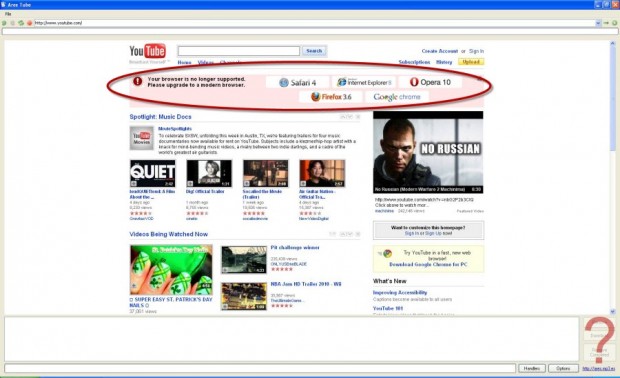Click the SUPER EASY ST. PATRICK'S DAY NAILS link
Screen dimensions: 620x378
171,302
